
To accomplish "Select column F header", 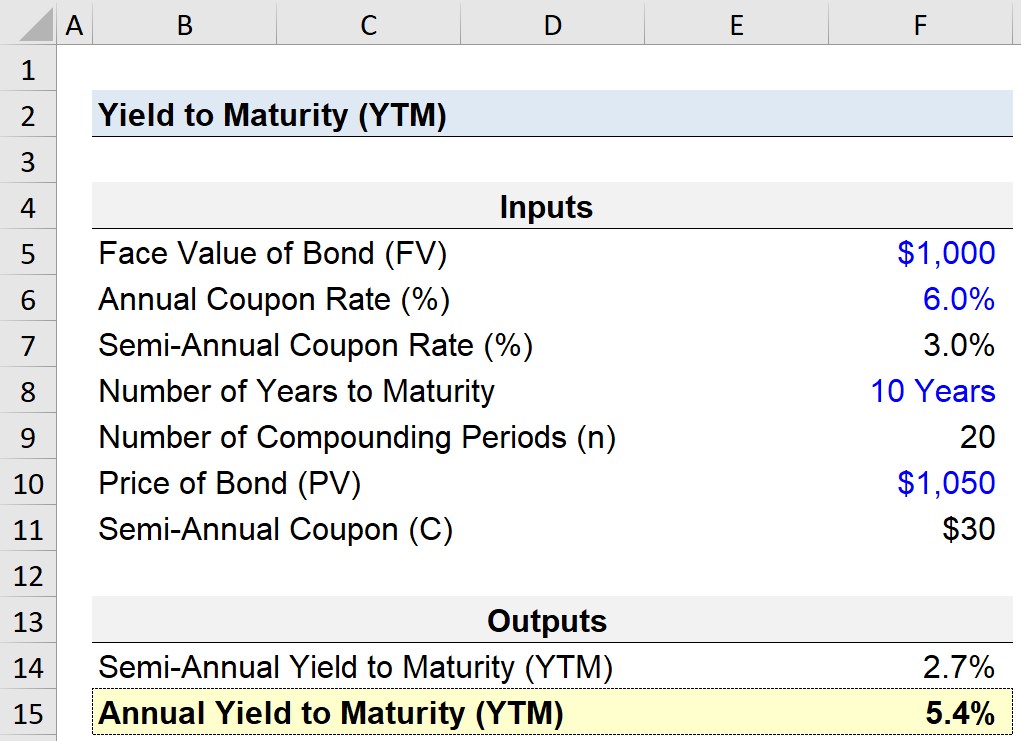I will [x=920, y=22].
